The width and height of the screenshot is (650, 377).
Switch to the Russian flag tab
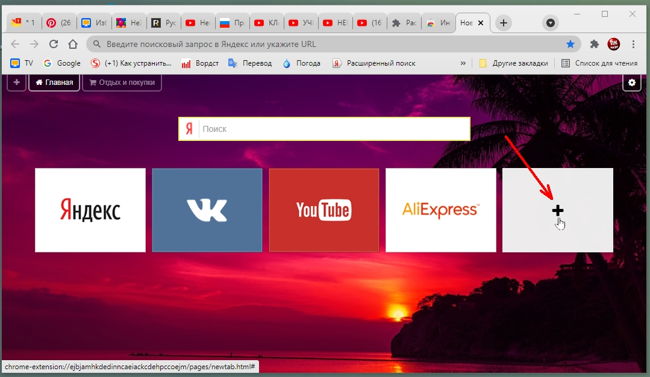click(232, 23)
